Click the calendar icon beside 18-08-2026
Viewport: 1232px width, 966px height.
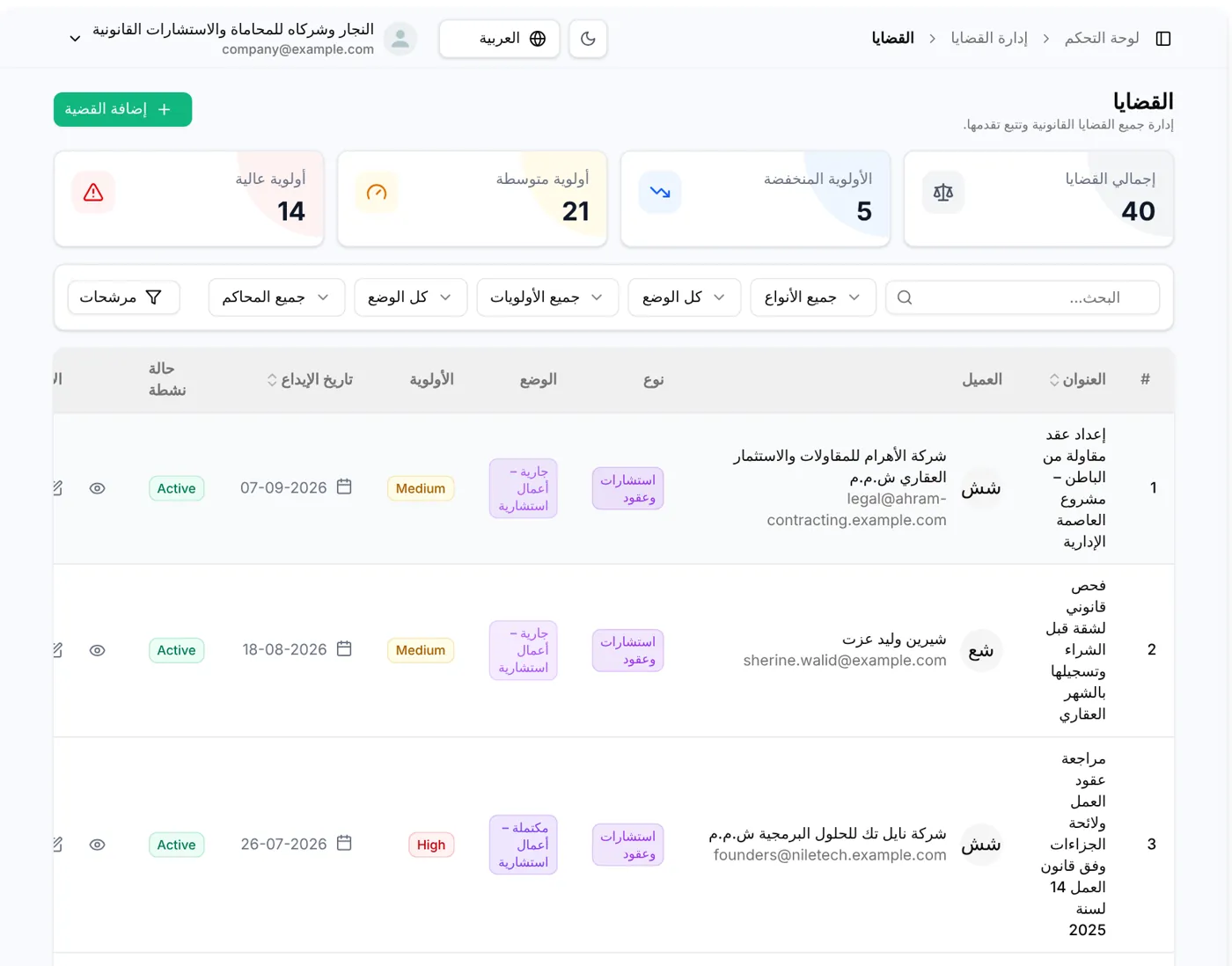pos(344,648)
